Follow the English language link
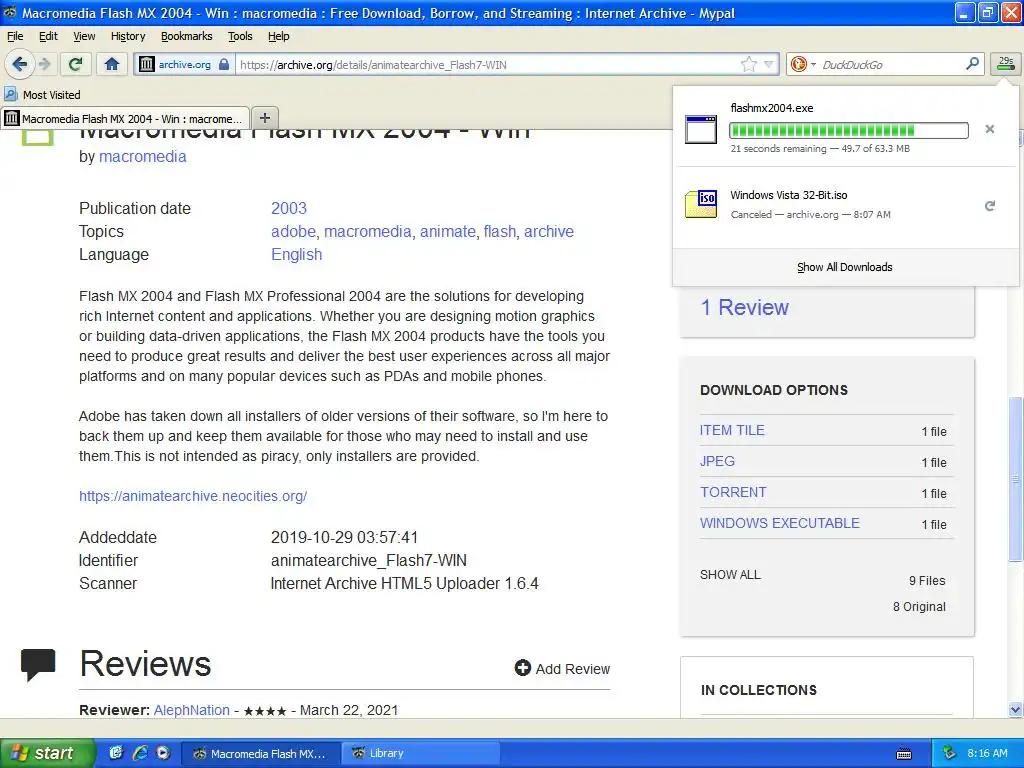1024x768 pixels. pos(296,255)
